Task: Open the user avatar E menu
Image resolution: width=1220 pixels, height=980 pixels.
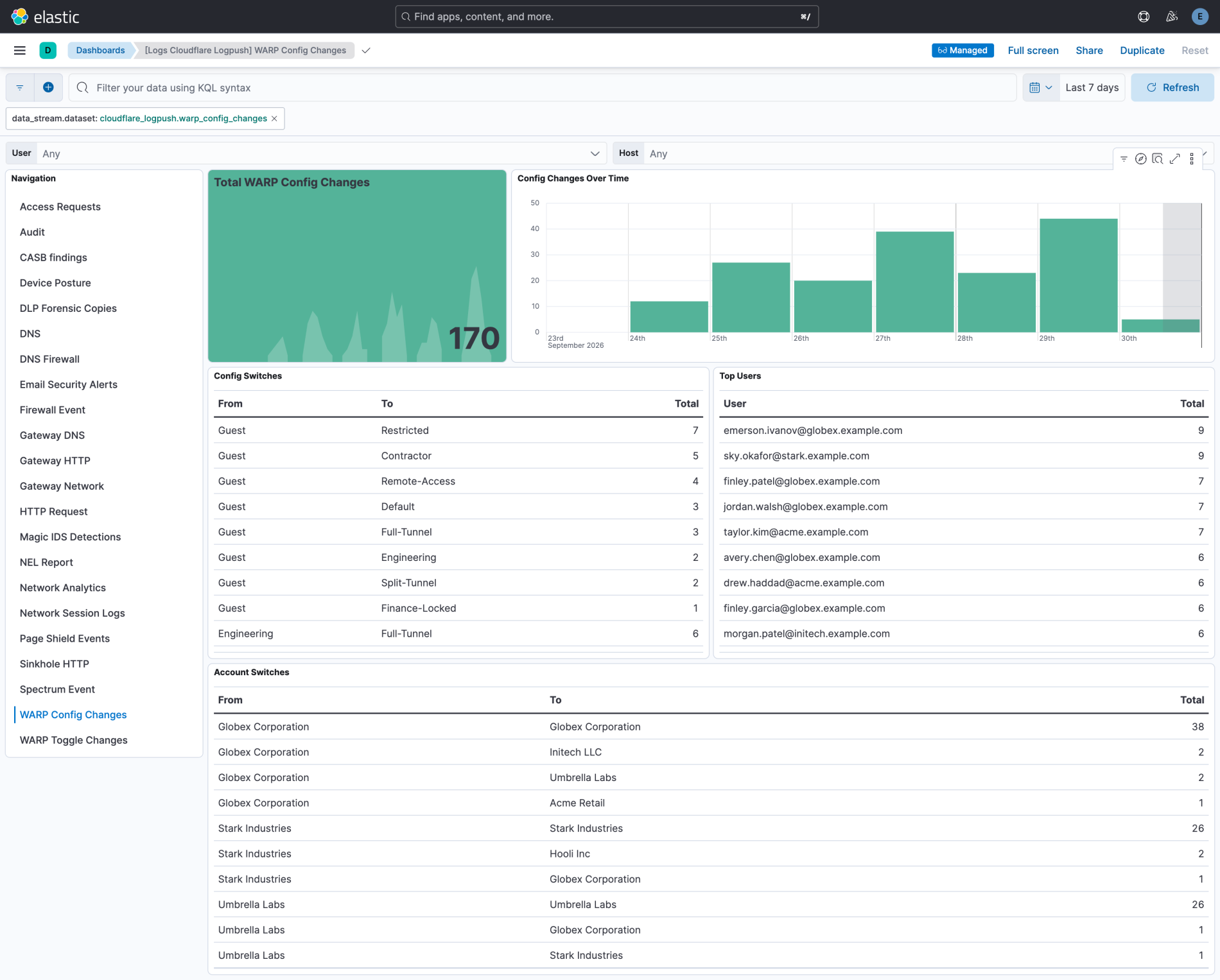Action: (1199, 17)
